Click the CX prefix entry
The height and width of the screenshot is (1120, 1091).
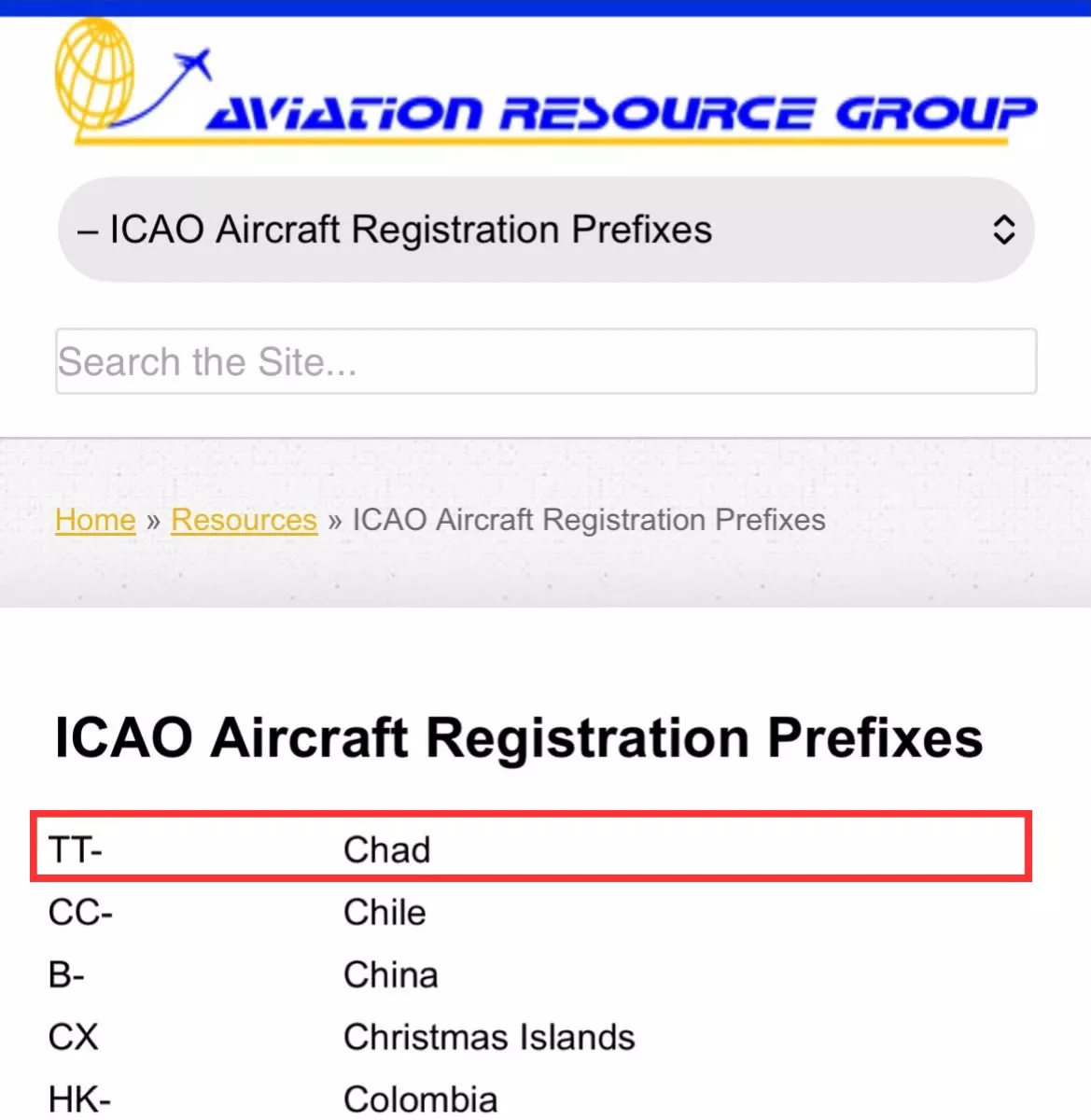(x=73, y=1038)
